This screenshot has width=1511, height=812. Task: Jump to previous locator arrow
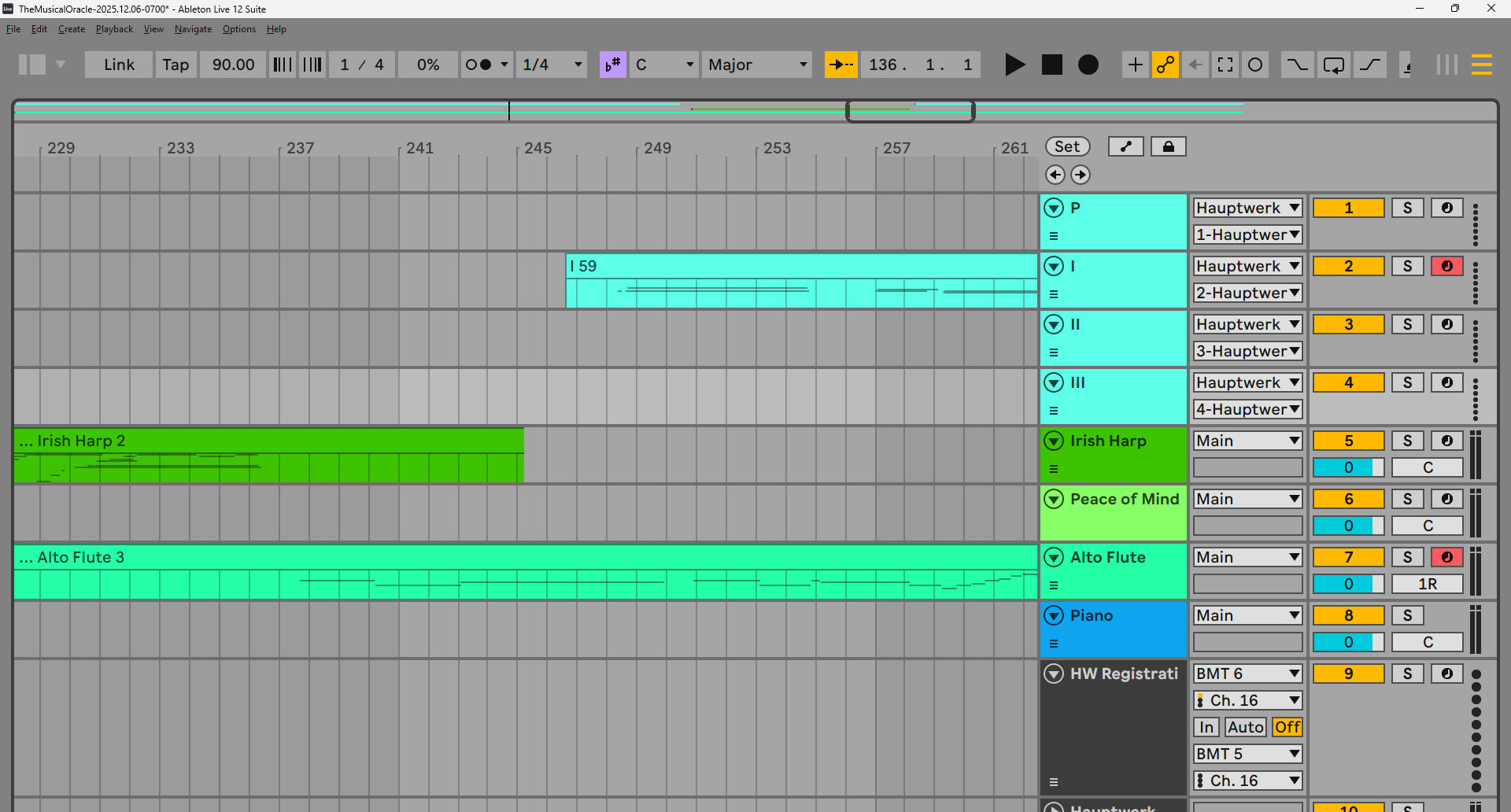(x=1055, y=175)
